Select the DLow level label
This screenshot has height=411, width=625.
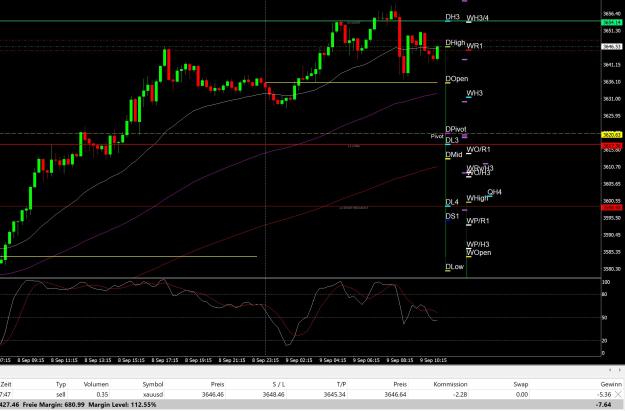[x=454, y=267]
